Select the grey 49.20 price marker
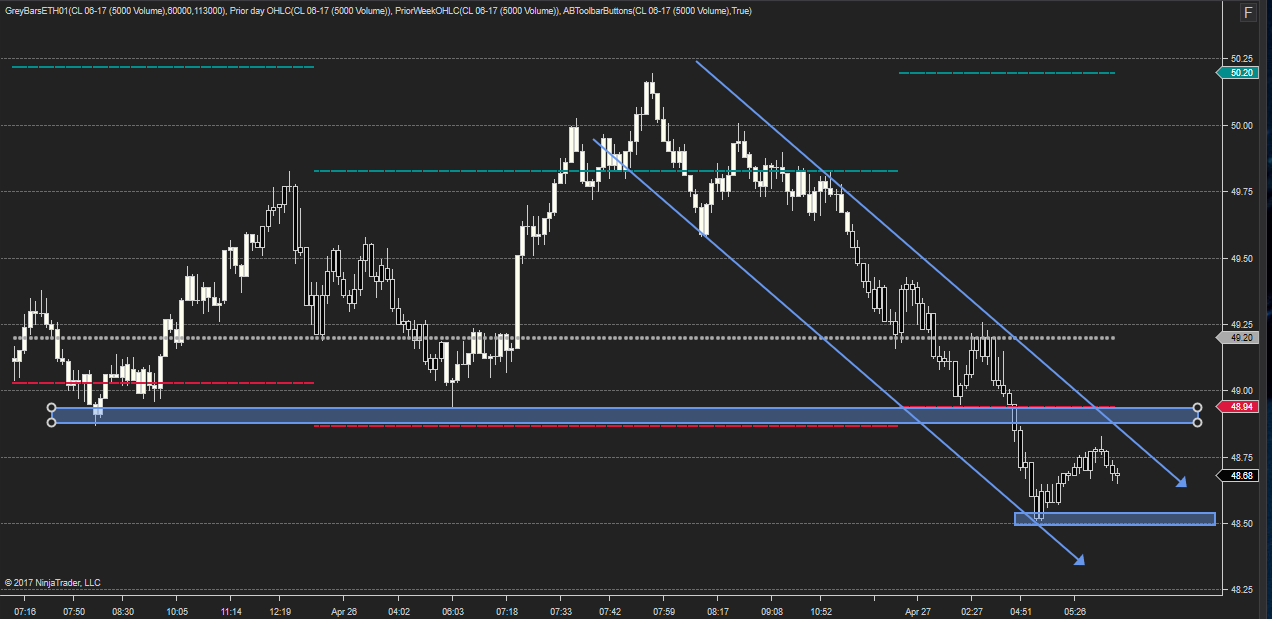The width and height of the screenshot is (1272, 619). tap(1238, 338)
